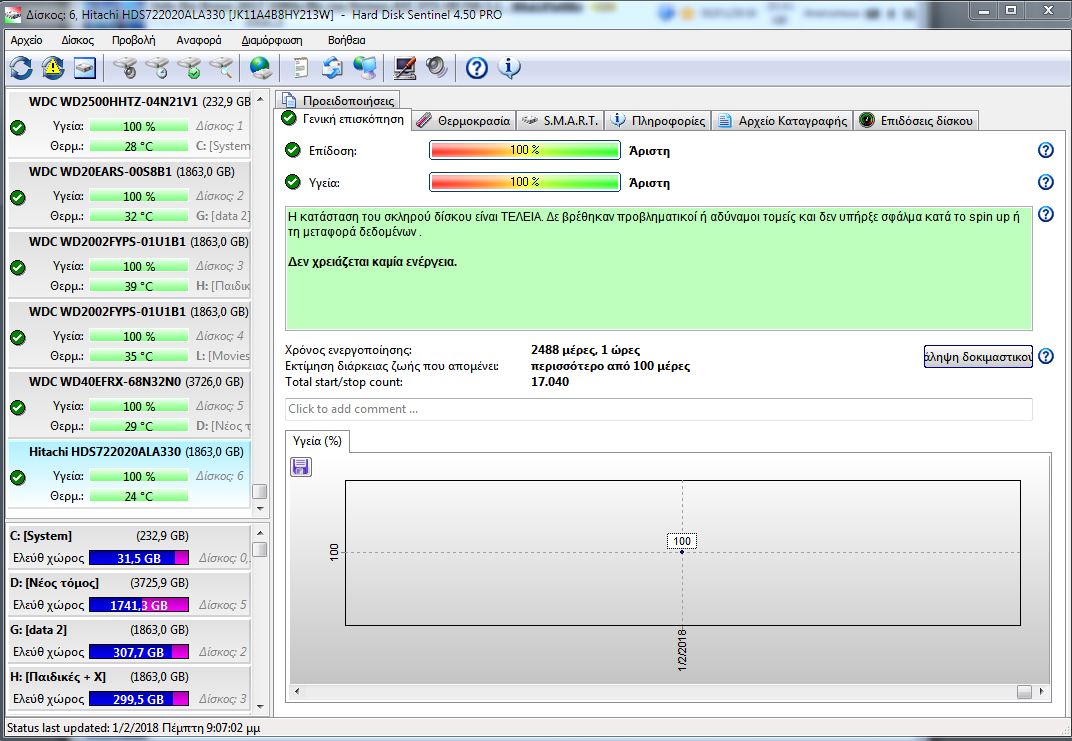
Task: Click the G: [data 2] partition entry
Action: pyautogui.click(x=129, y=641)
